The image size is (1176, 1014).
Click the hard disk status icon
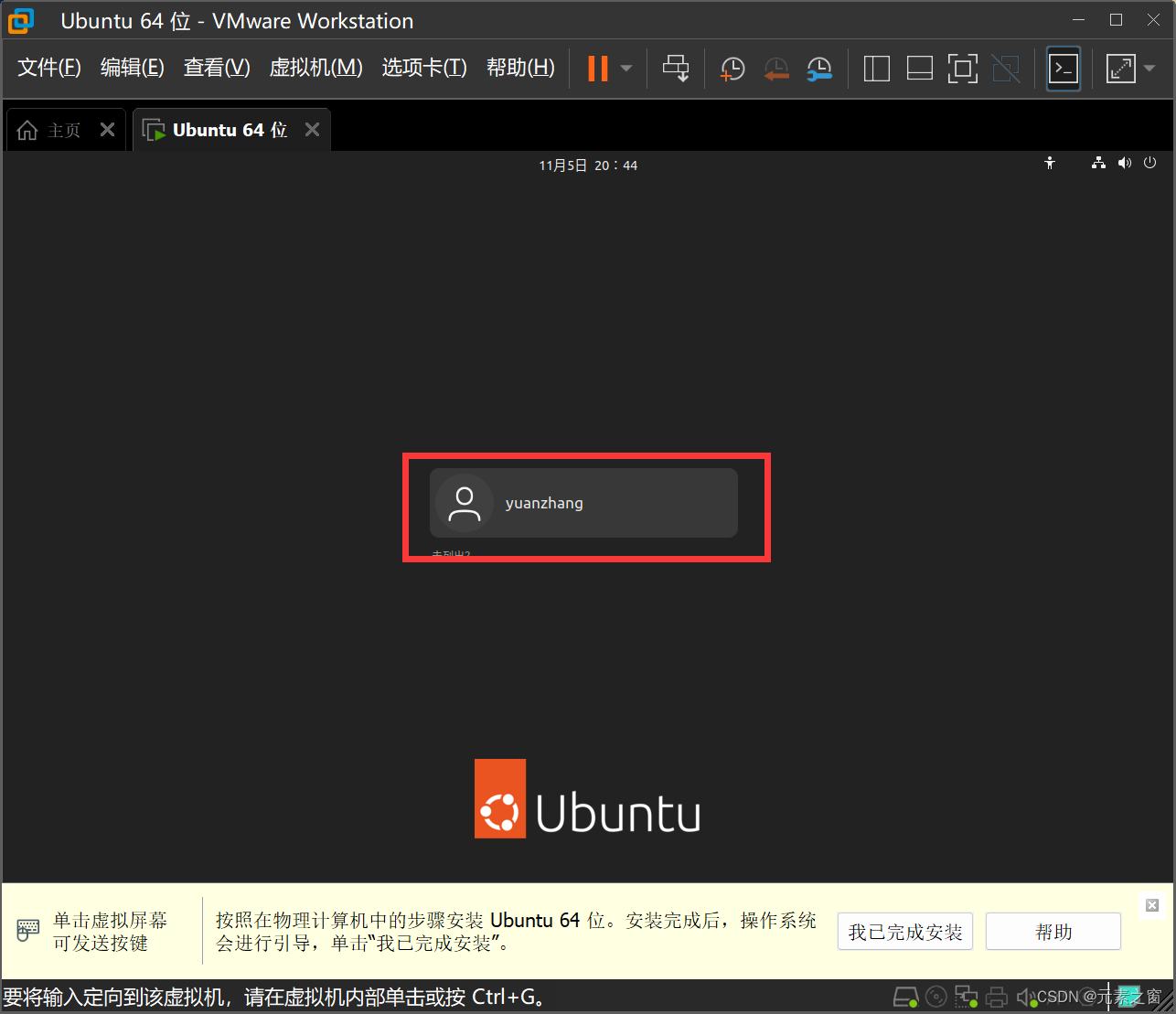point(905,997)
